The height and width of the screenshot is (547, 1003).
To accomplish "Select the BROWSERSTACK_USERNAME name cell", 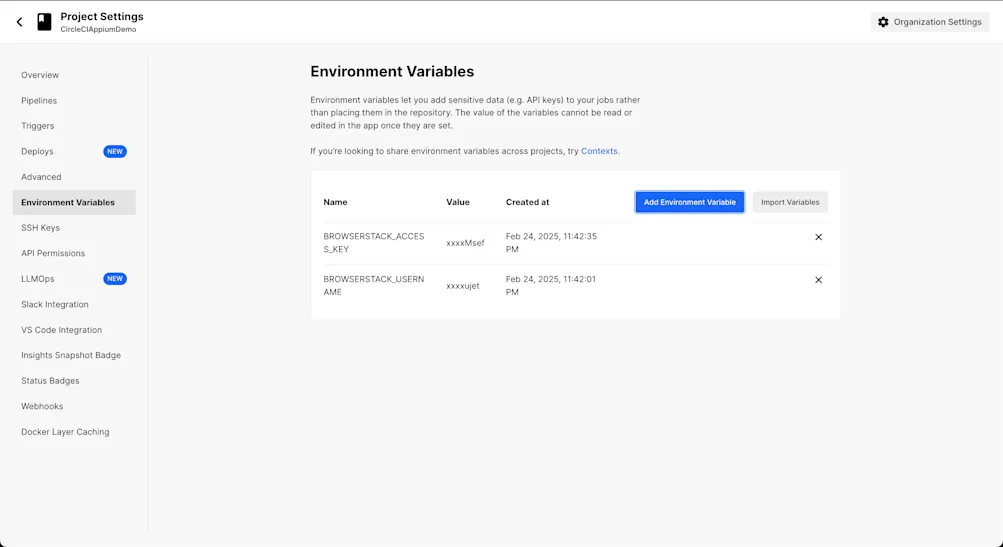I will (374, 285).
